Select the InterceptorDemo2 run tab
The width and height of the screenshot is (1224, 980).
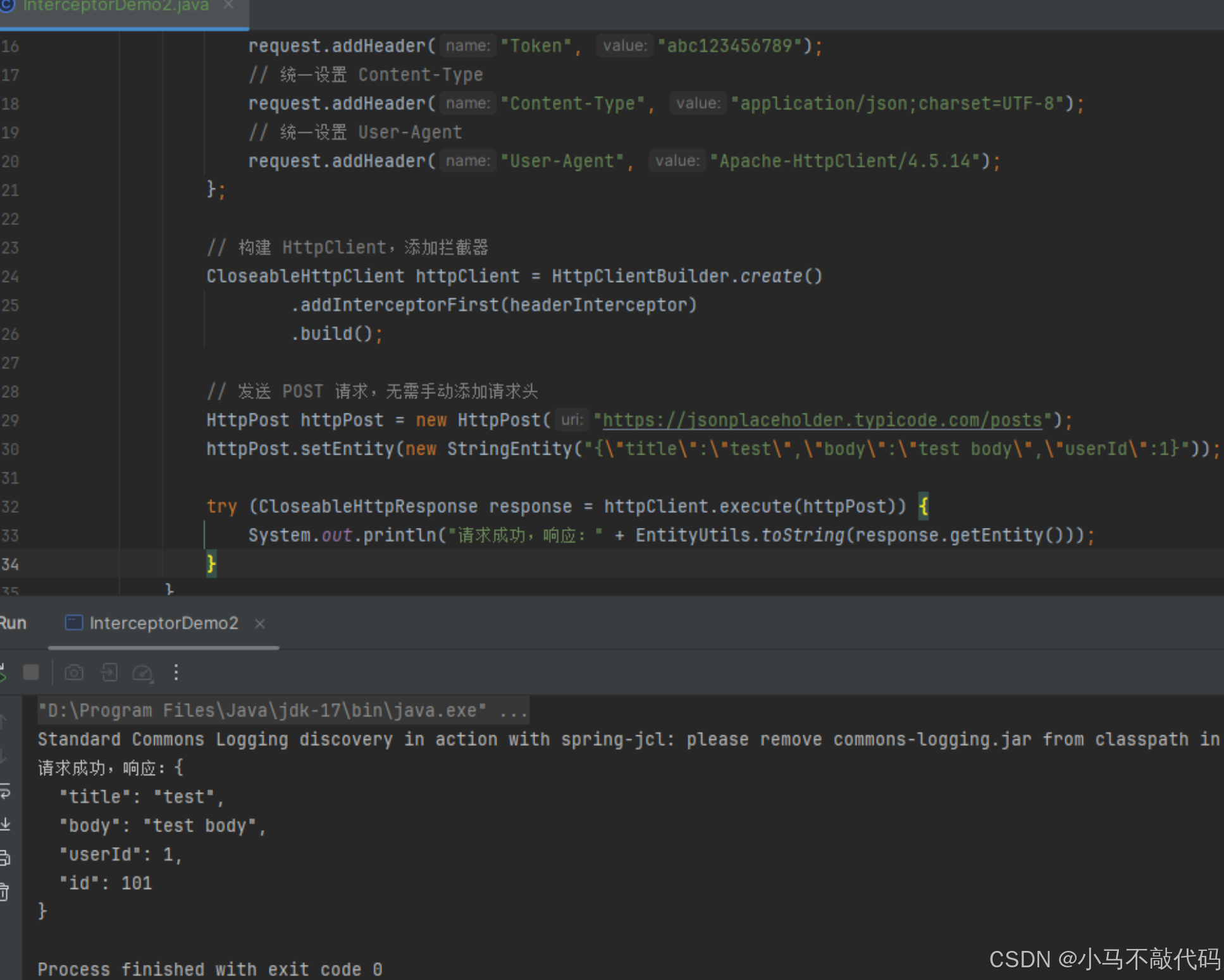[163, 623]
